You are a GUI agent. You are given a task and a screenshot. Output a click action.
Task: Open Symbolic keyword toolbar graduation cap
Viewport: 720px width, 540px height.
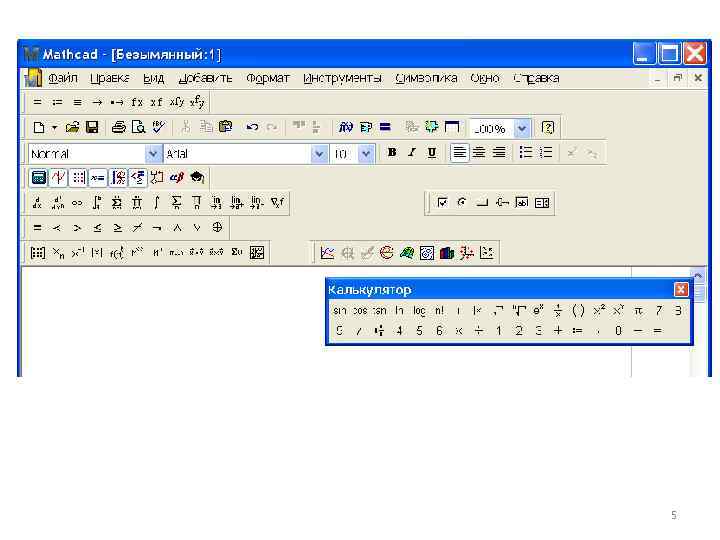coord(197,178)
